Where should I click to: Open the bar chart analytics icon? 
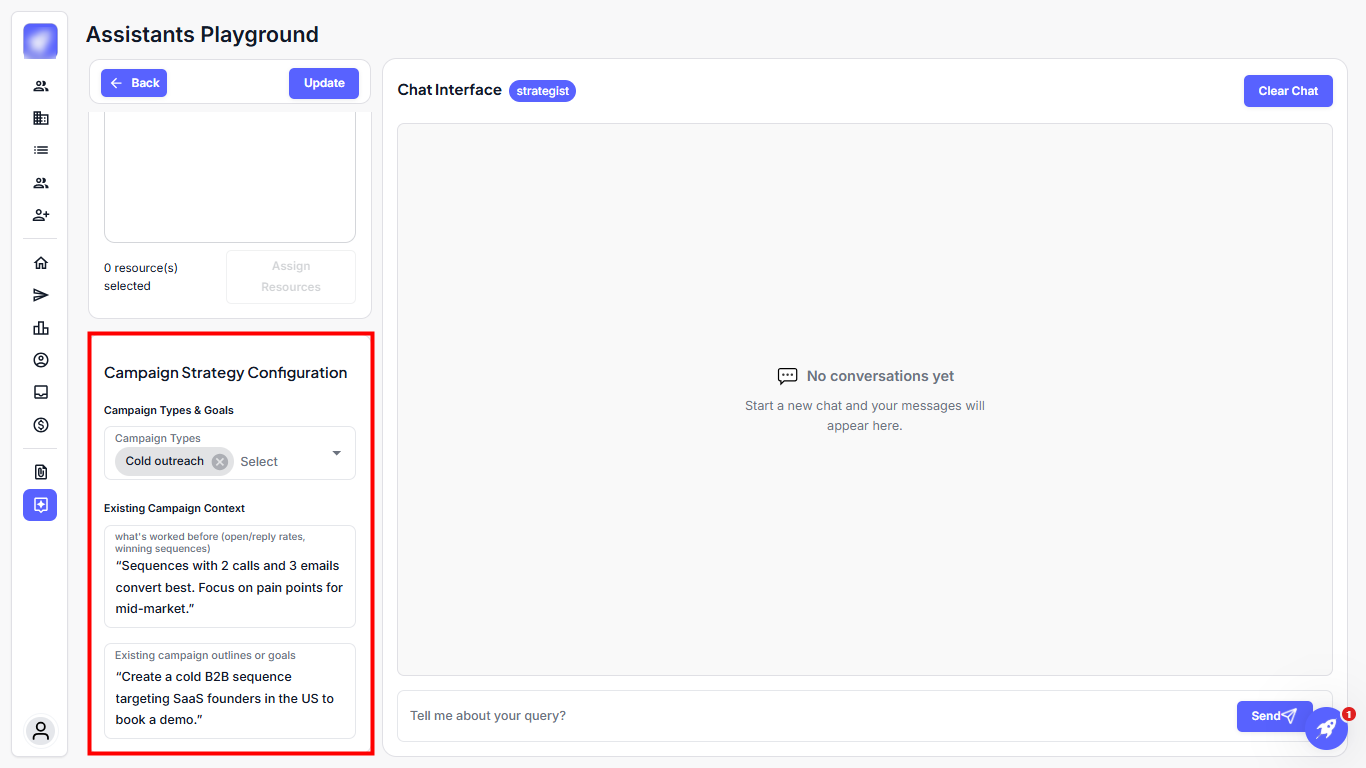point(41,328)
